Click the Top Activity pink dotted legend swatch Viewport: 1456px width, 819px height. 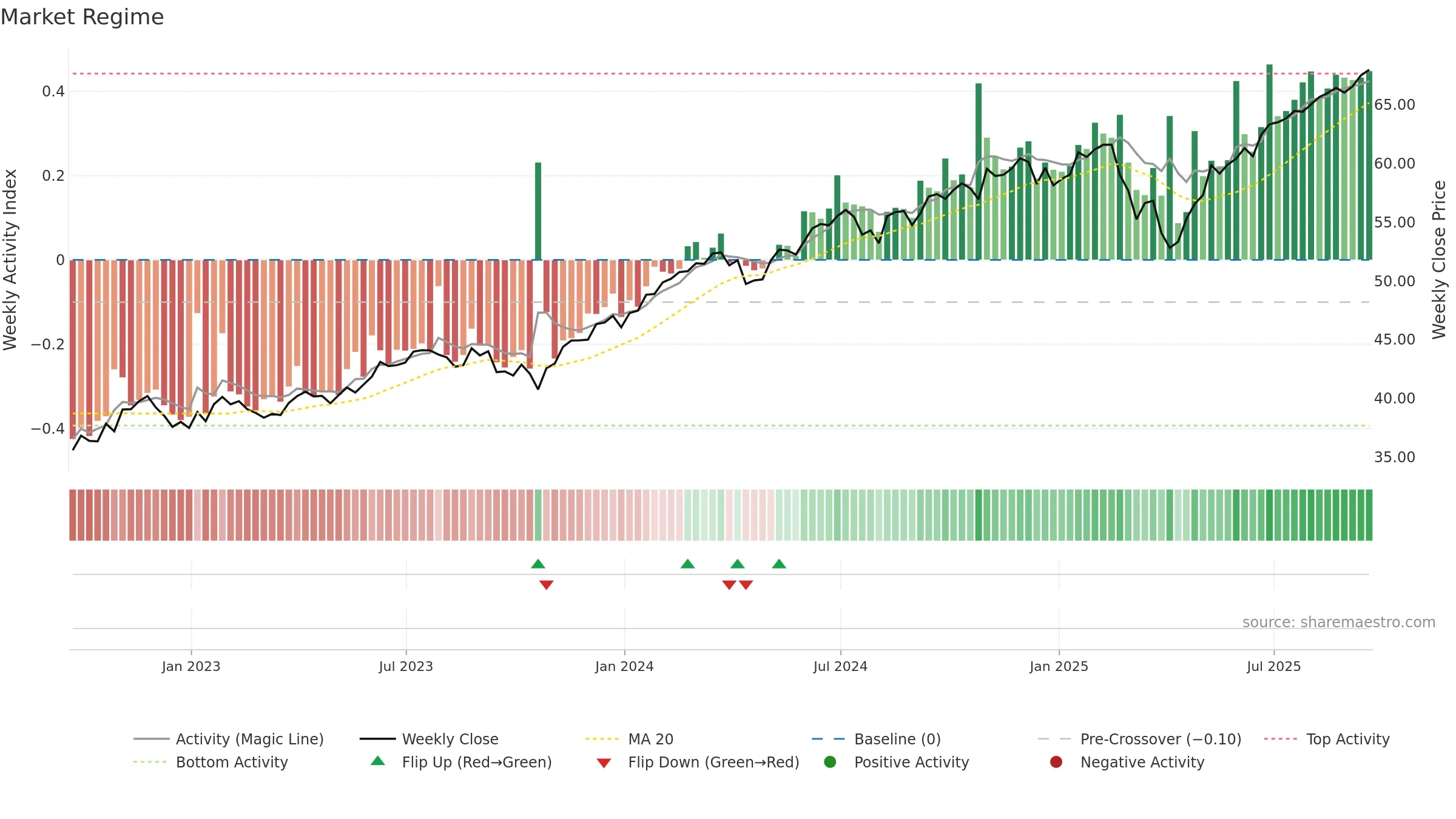tap(1280, 739)
